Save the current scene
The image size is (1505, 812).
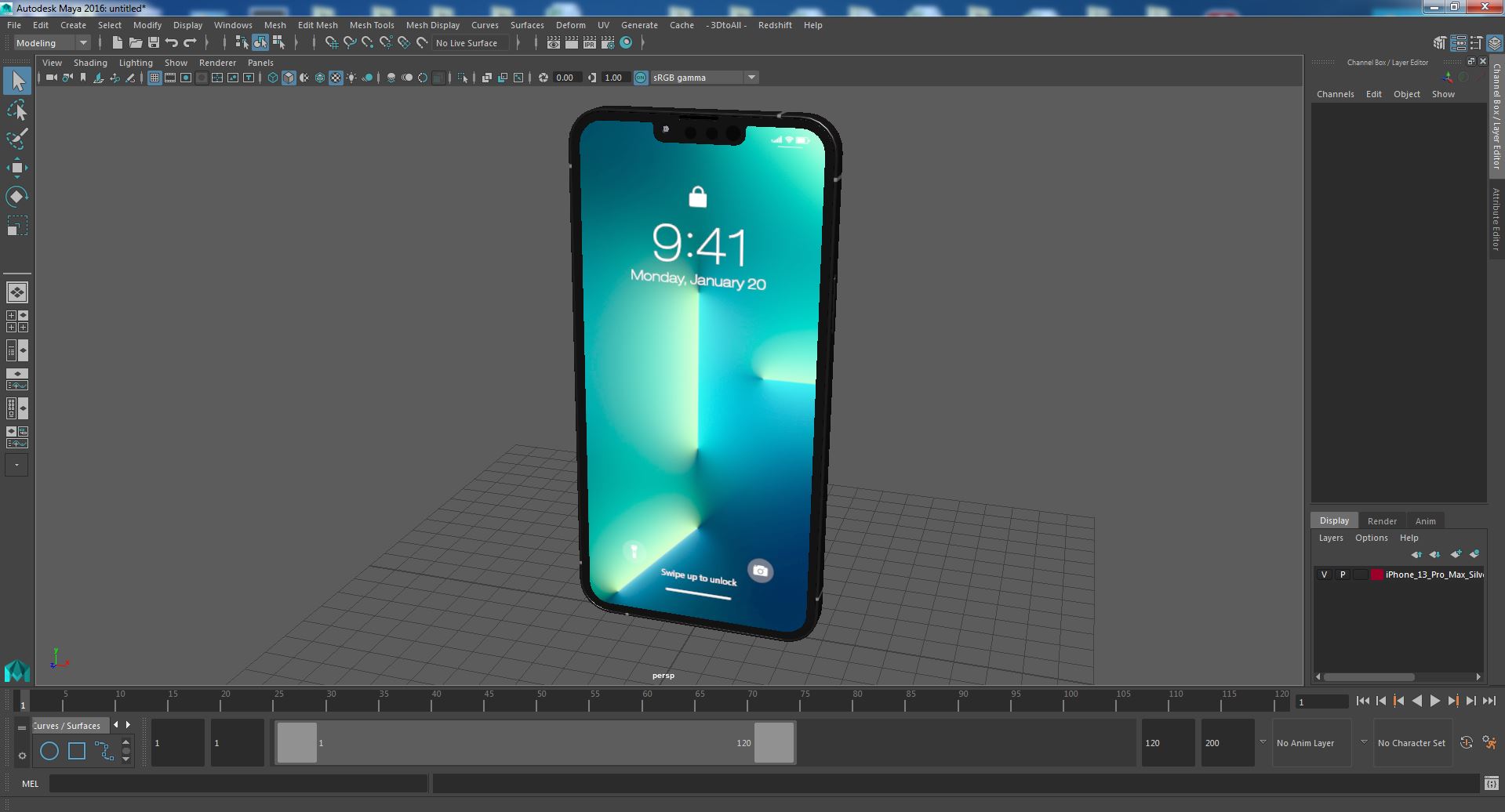tap(153, 43)
